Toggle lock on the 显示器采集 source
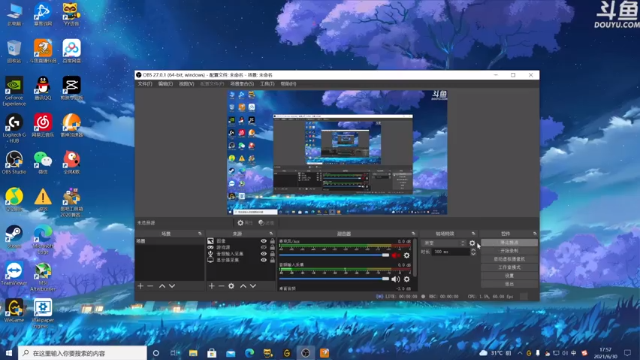This screenshot has width=640, height=360. (x=272, y=260)
